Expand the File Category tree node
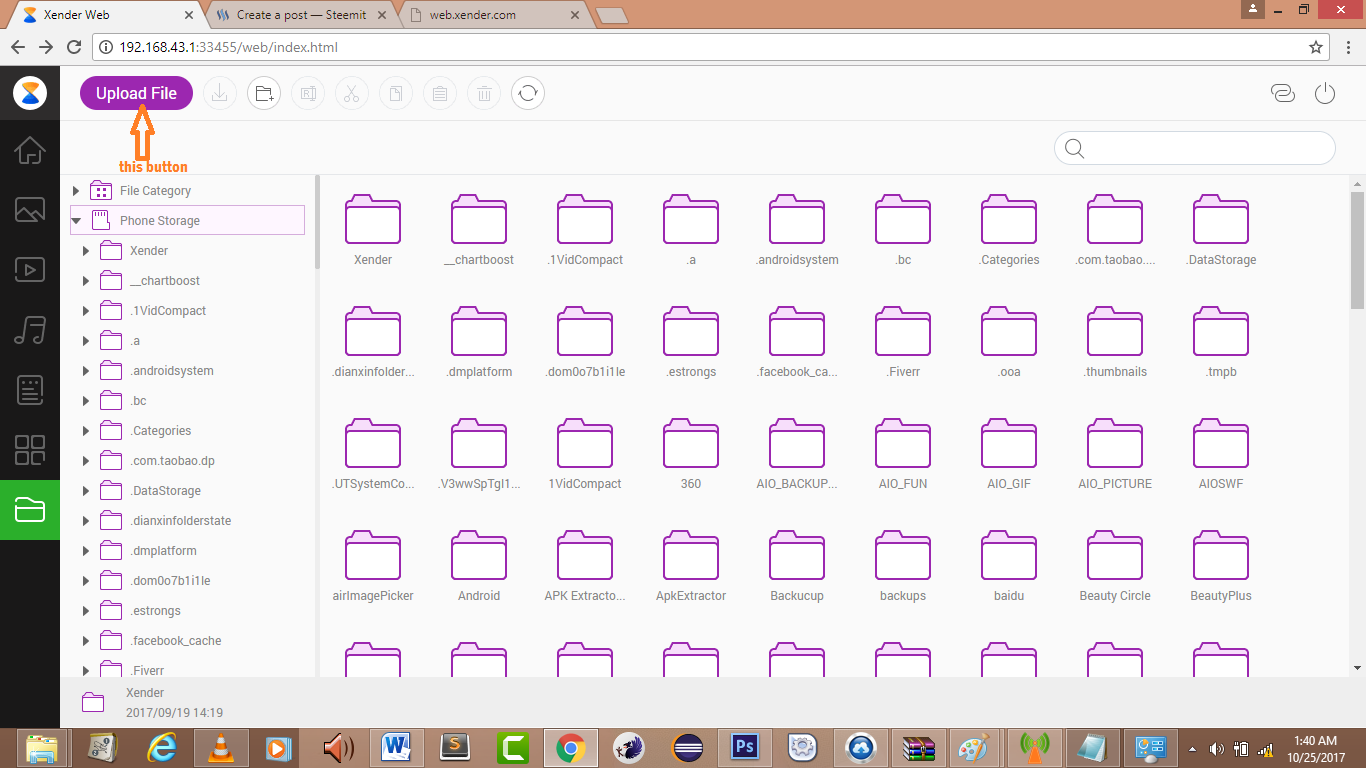 pos(76,191)
